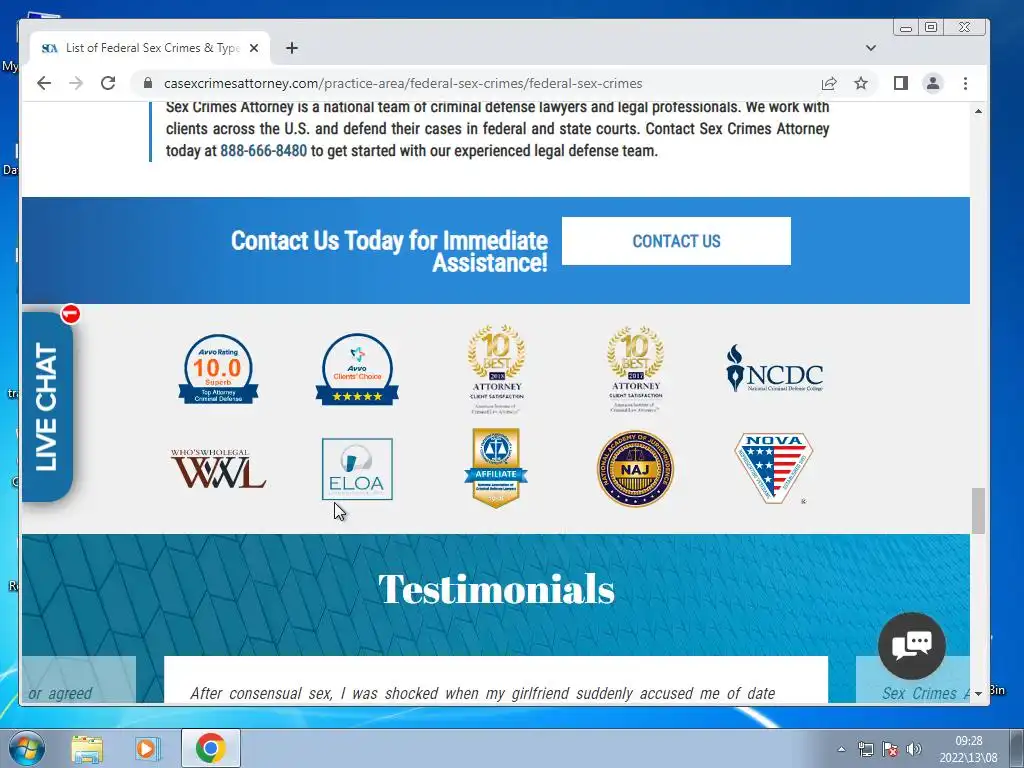
Task: Click the date accusation testimonial text
Action: (483, 693)
